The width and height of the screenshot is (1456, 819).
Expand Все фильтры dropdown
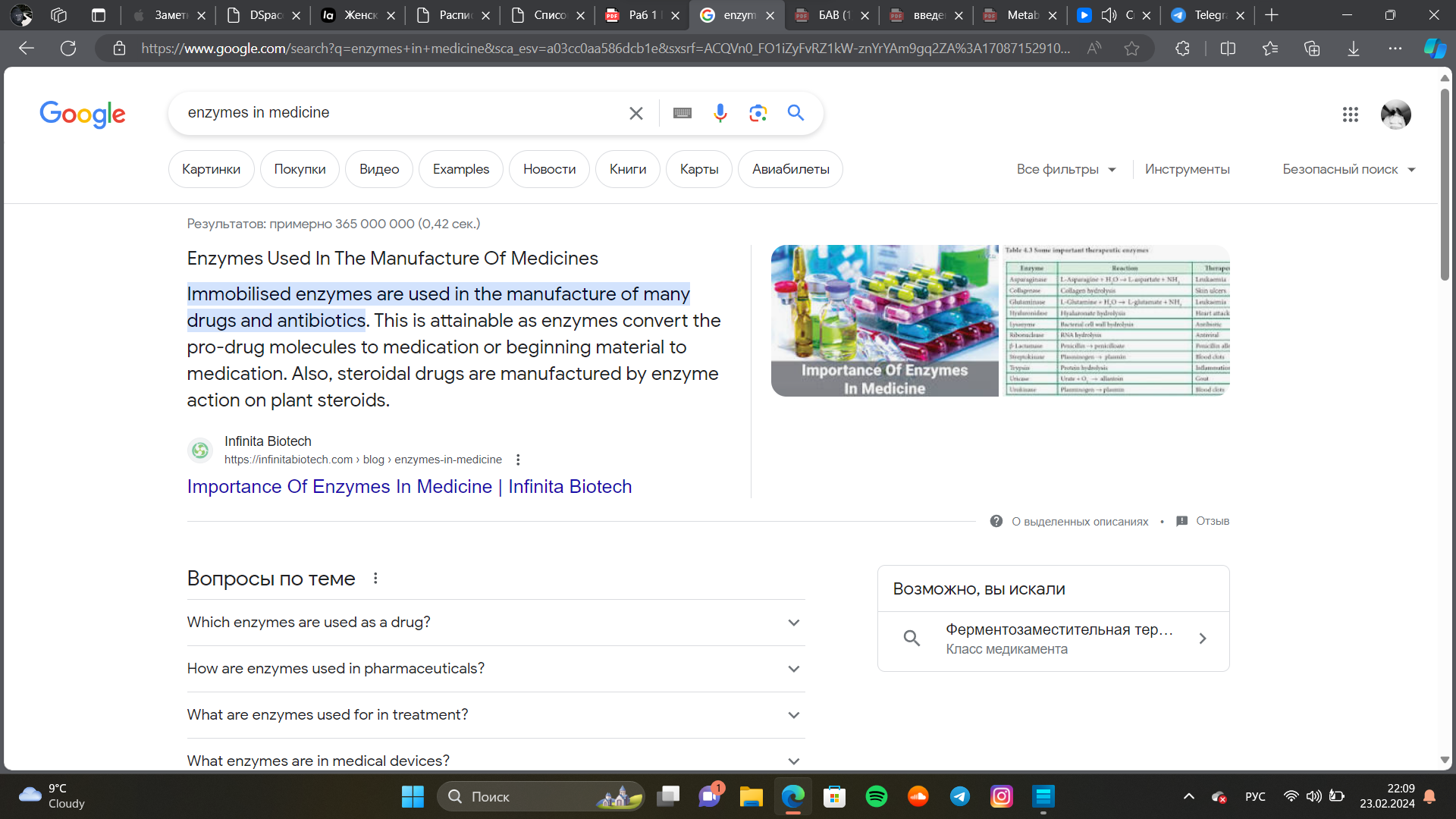[1066, 169]
